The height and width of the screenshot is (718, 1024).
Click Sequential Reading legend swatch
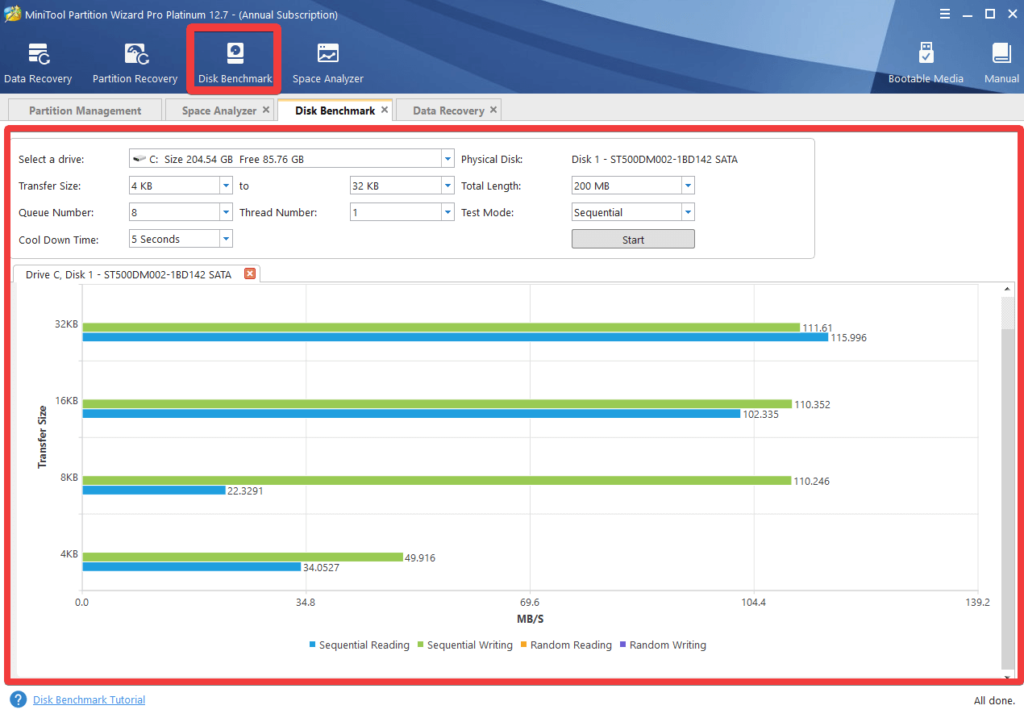coord(312,644)
